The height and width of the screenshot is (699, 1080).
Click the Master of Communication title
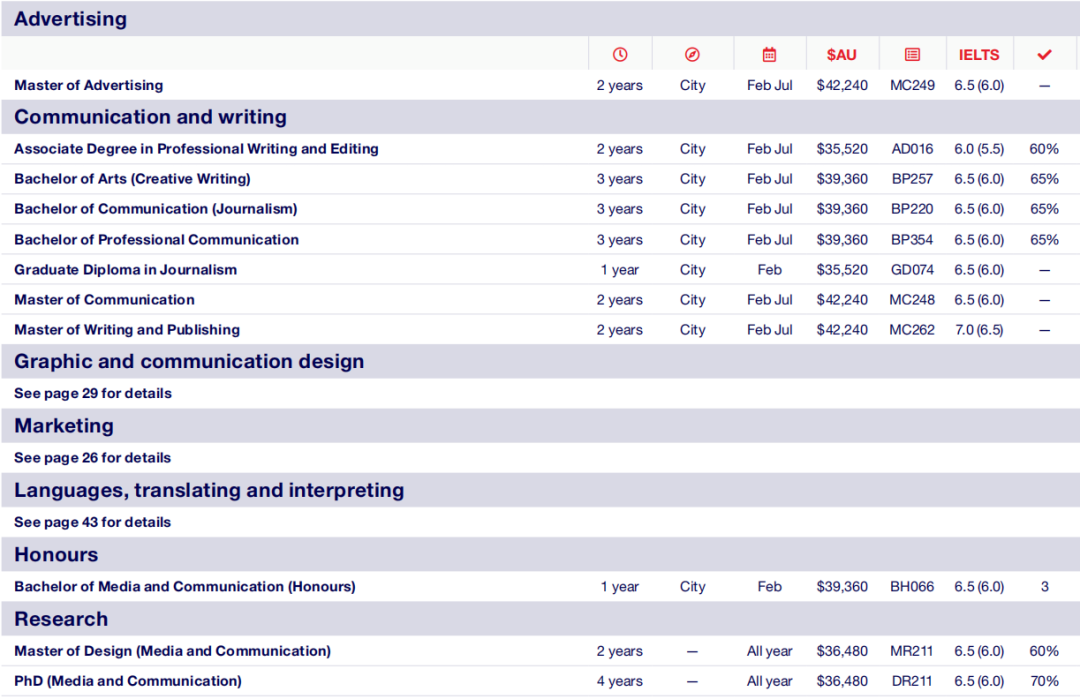104,300
